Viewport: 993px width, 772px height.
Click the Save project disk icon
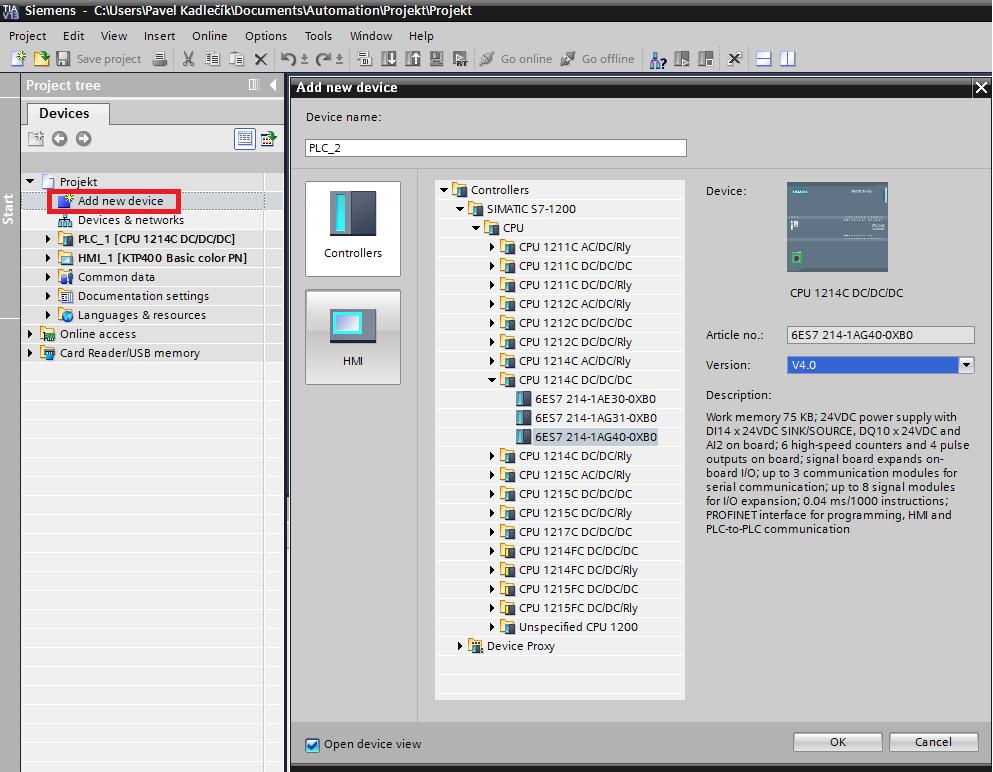tap(63, 59)
